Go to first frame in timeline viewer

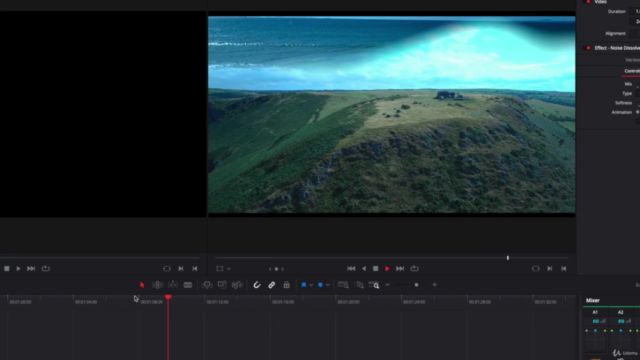(351, 269)
